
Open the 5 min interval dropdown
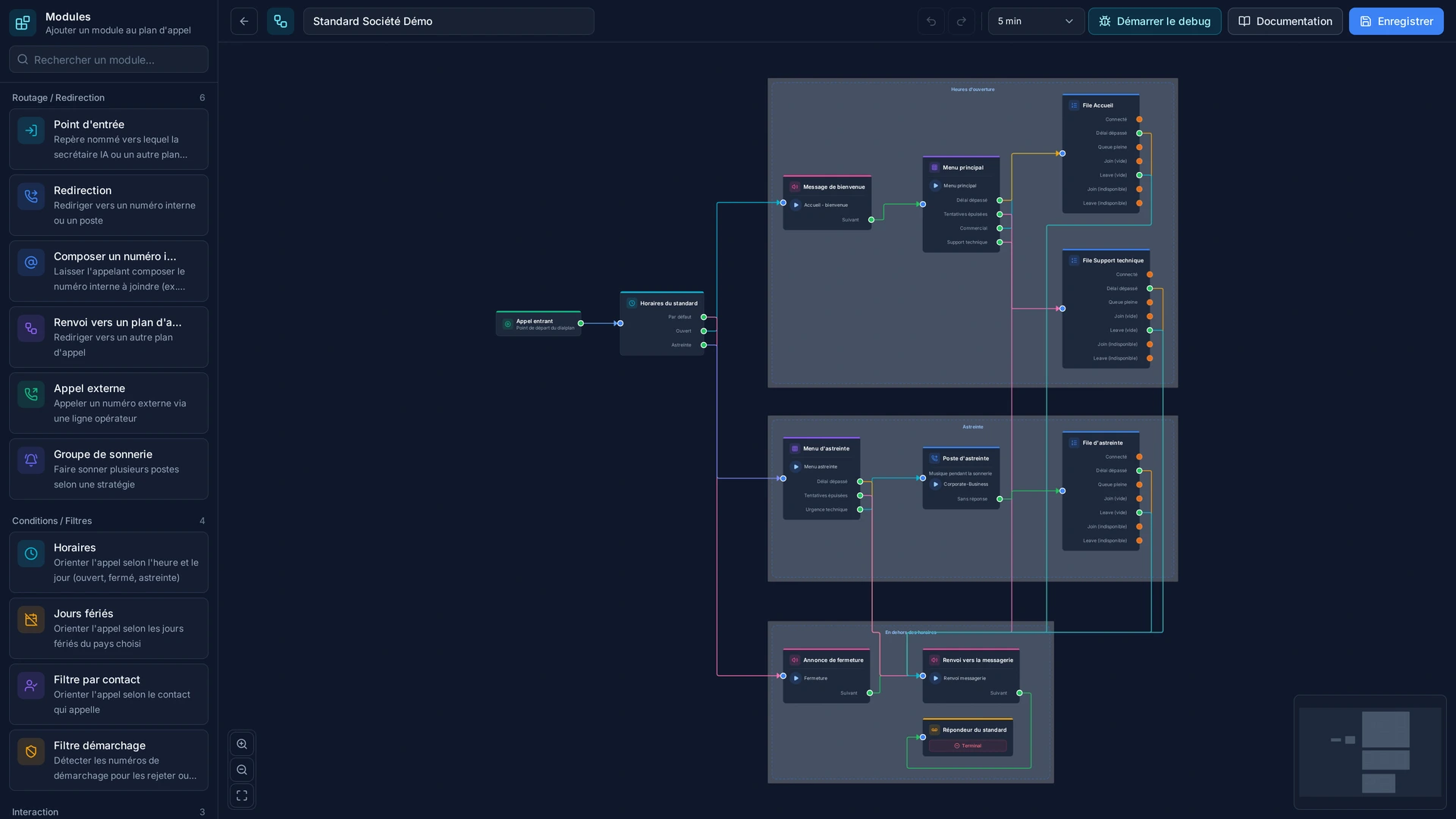1036,21
